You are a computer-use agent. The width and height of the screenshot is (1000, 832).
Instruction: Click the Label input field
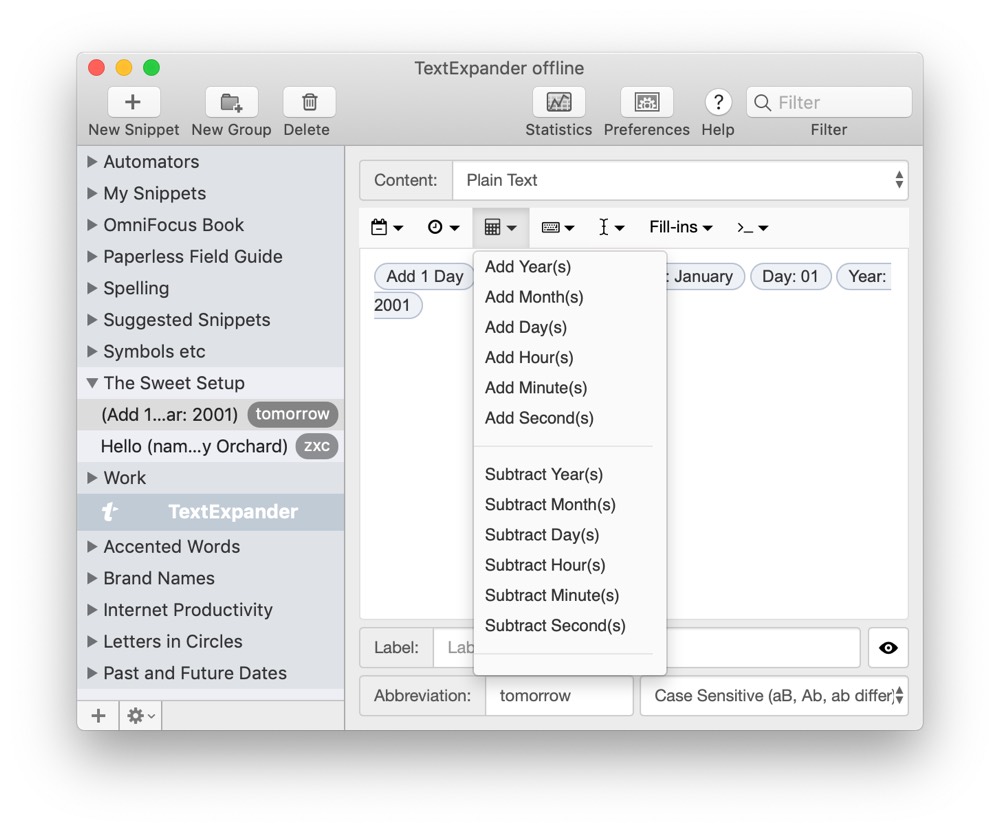[647, 648]
